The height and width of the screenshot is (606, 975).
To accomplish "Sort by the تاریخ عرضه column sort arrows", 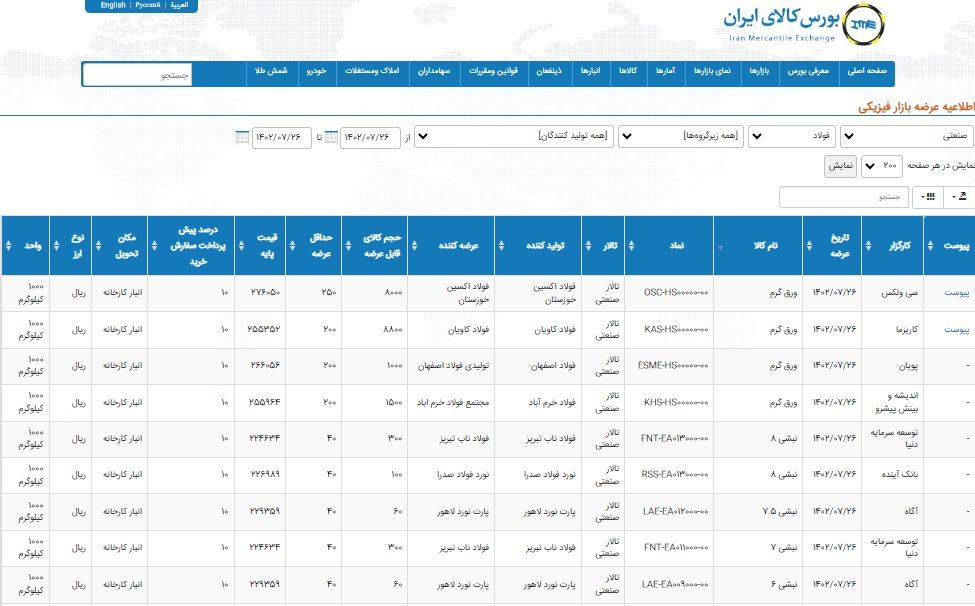I will point(809,246).
